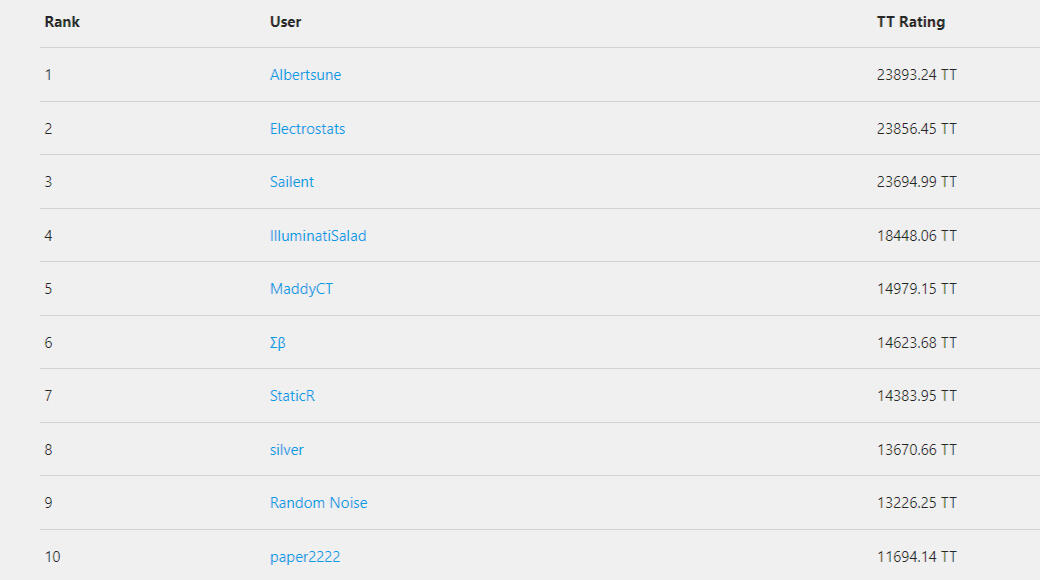Click the 14623.68 TT rating value
Viewport: 1040px width, 580px height.
(916, 343)
